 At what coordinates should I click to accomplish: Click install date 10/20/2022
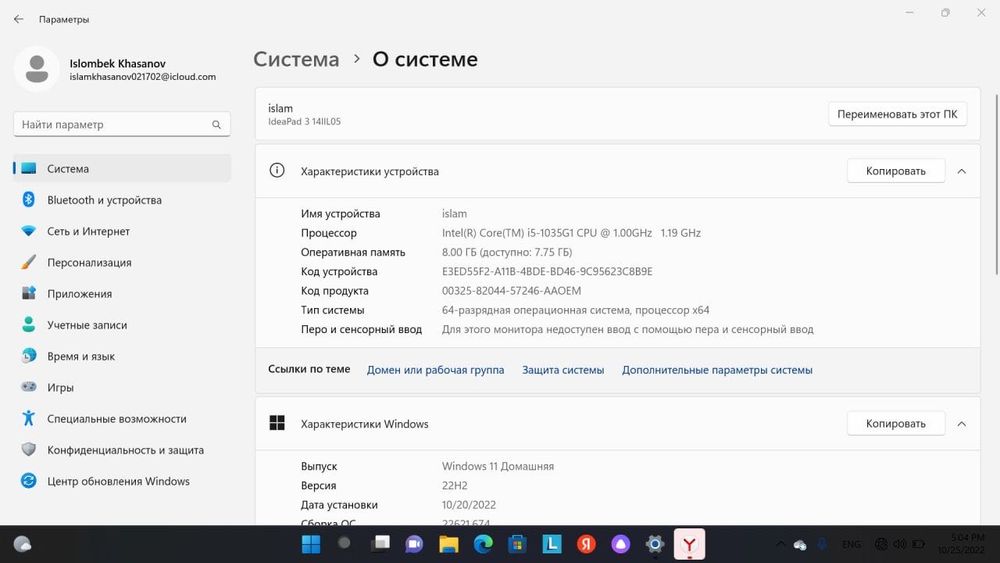click(x=469, y=504)
